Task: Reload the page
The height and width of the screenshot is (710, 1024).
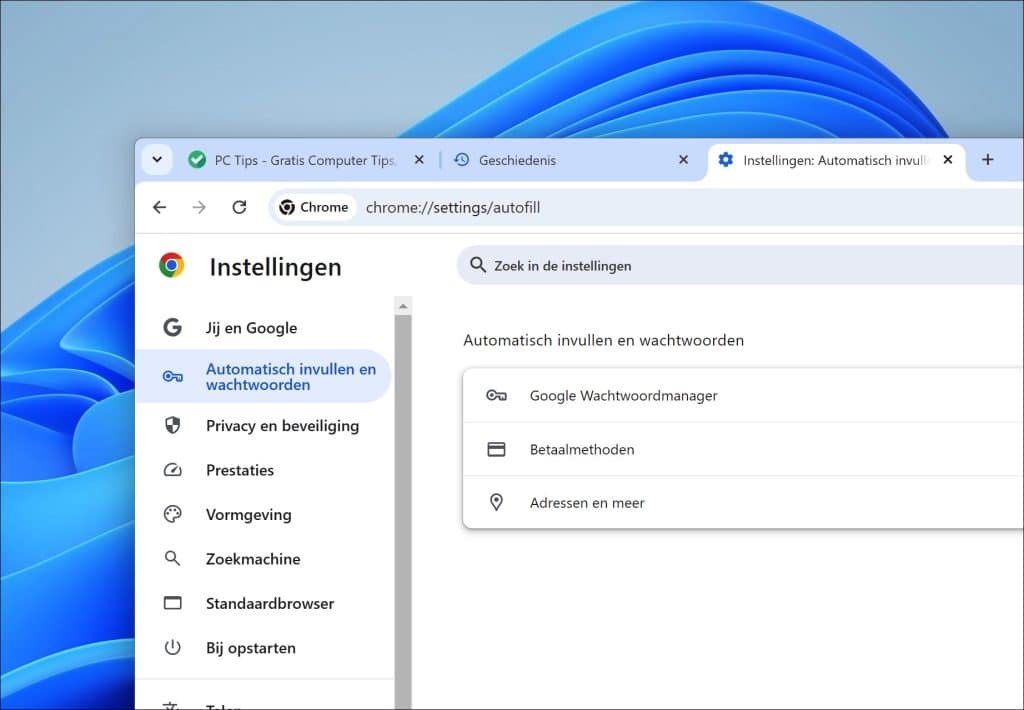Action: point(240,207)
